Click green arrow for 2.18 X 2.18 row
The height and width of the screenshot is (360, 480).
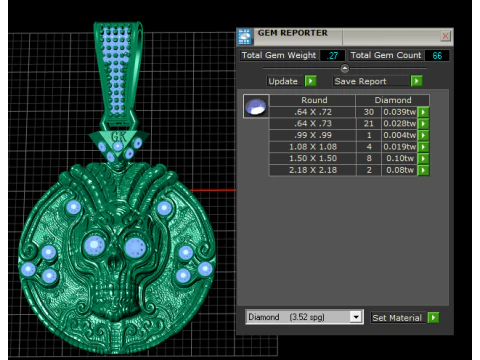(423, 170)
